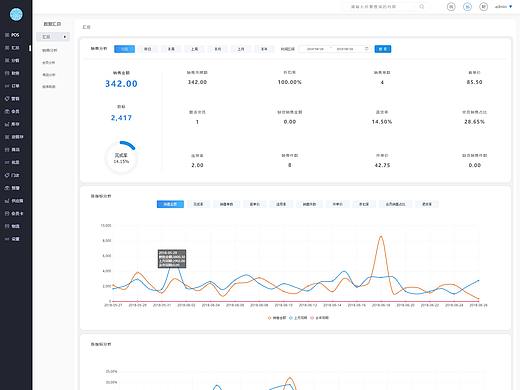Open 会员分析 in the secondary menu
Screen dimensions: 520x390
(x=49, y=63)
